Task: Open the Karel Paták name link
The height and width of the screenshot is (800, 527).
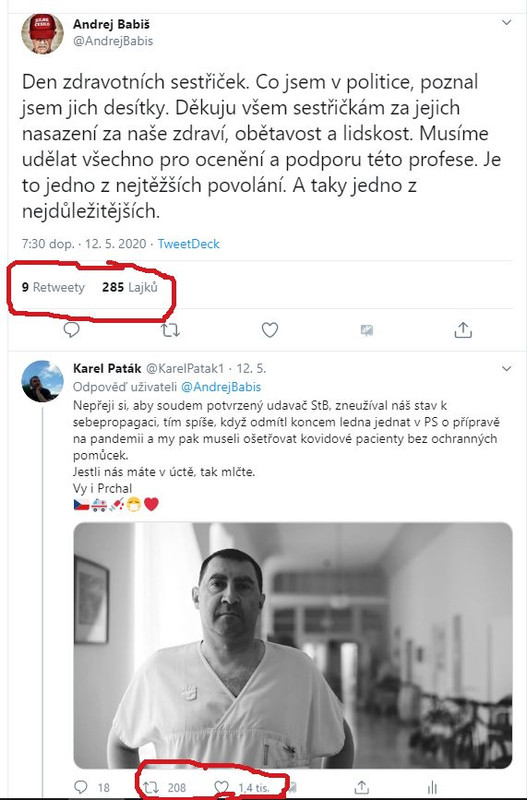Action: (x=107, y=368)
